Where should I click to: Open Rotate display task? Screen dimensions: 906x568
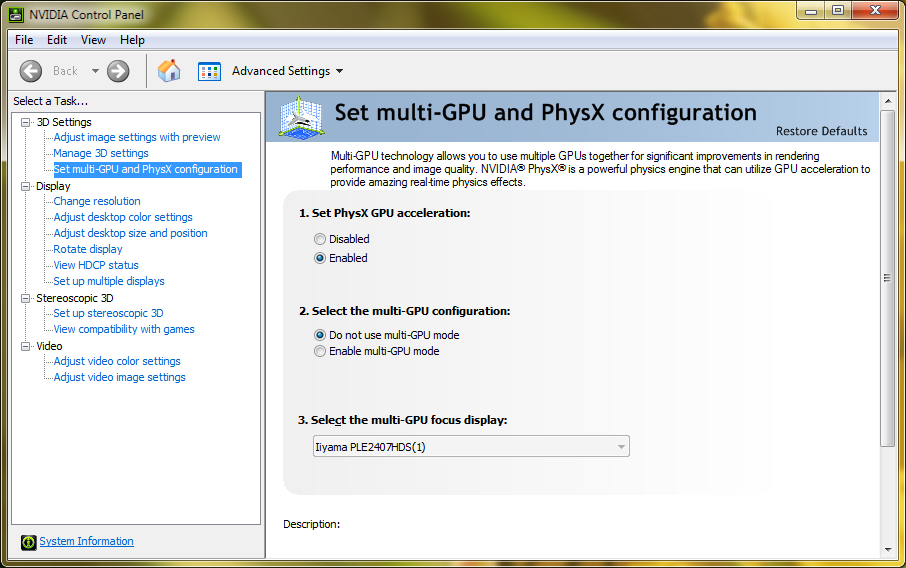88,249
